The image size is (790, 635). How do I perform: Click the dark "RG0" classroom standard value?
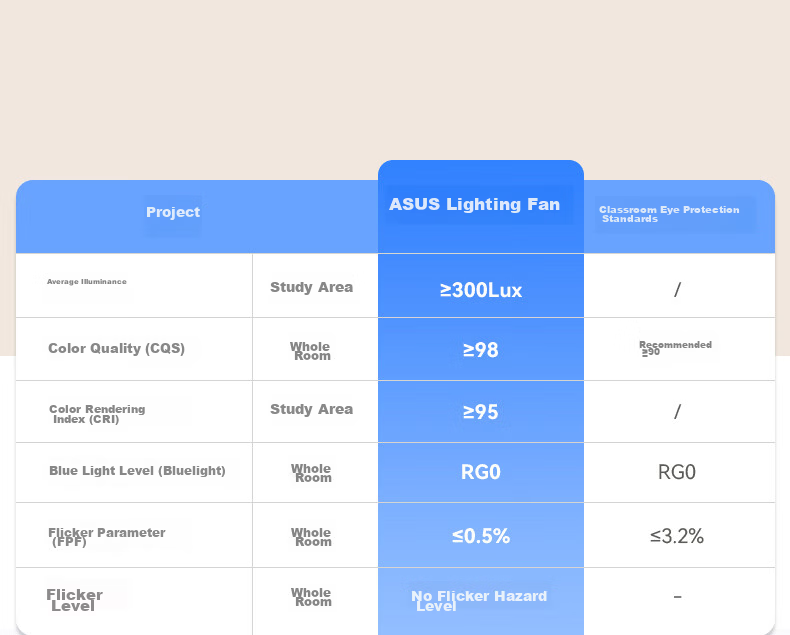(x=677, y=472)
